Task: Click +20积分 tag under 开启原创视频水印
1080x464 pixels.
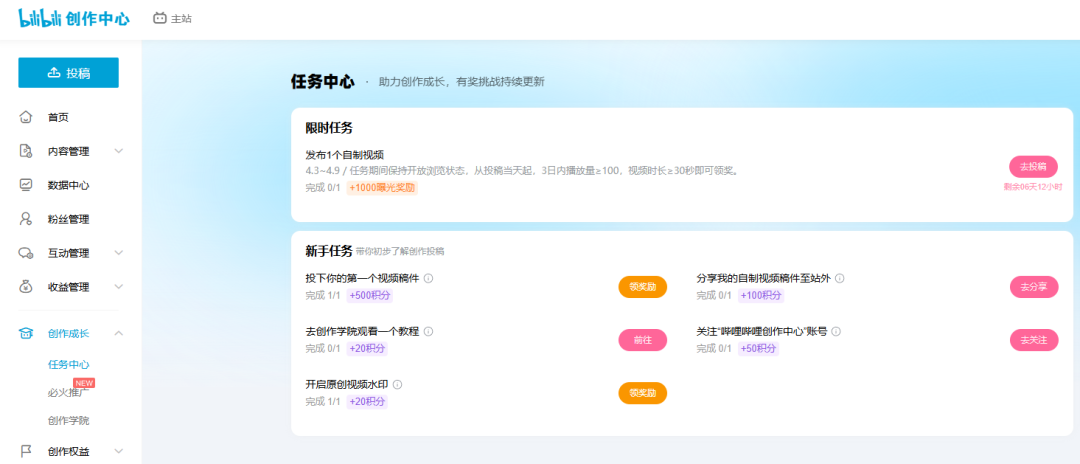Action: click(366, 401)
